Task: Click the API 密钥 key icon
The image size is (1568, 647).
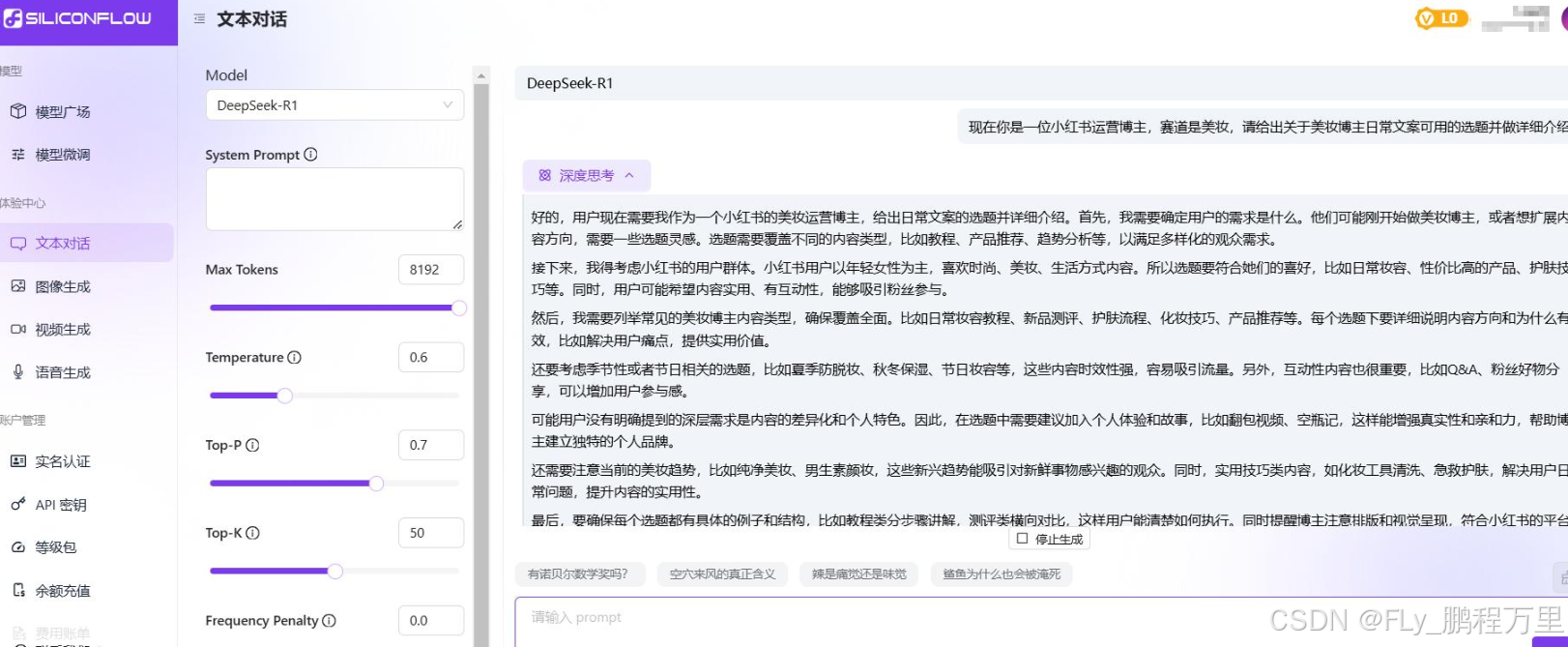Action: (x=18, y=504)
